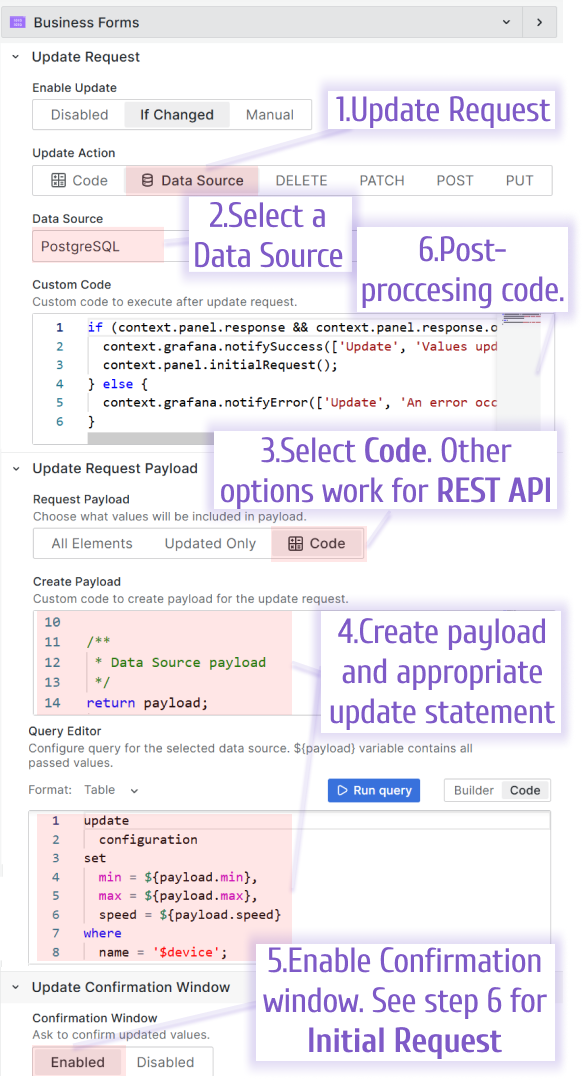This screenshot has height=1080, width=583.
Task: Click the Run query button
Action: click(373, 790)
